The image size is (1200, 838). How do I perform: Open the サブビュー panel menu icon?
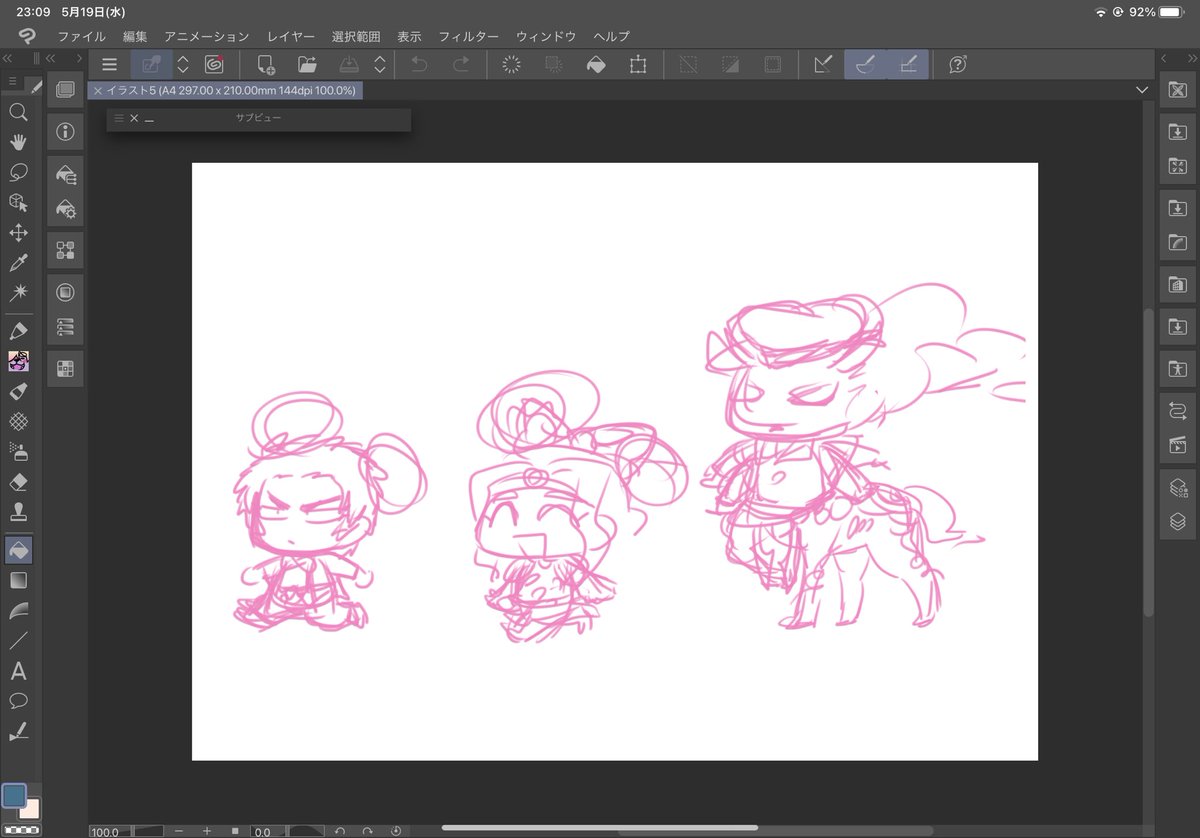click(x=118, y=118)
